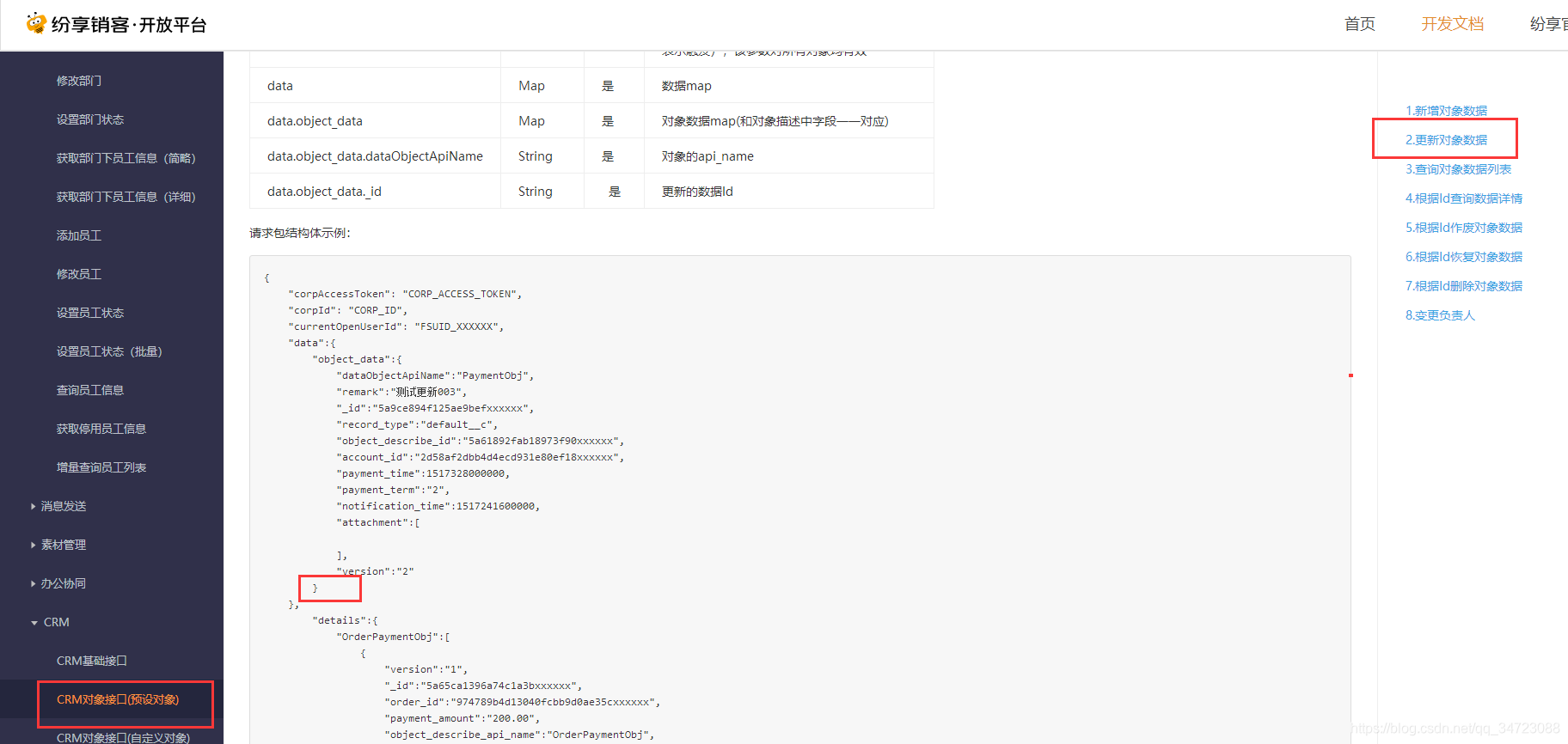Click the '请求包结构体示例:' heading text
This screenshot has width=1568, height=744.
300,233
